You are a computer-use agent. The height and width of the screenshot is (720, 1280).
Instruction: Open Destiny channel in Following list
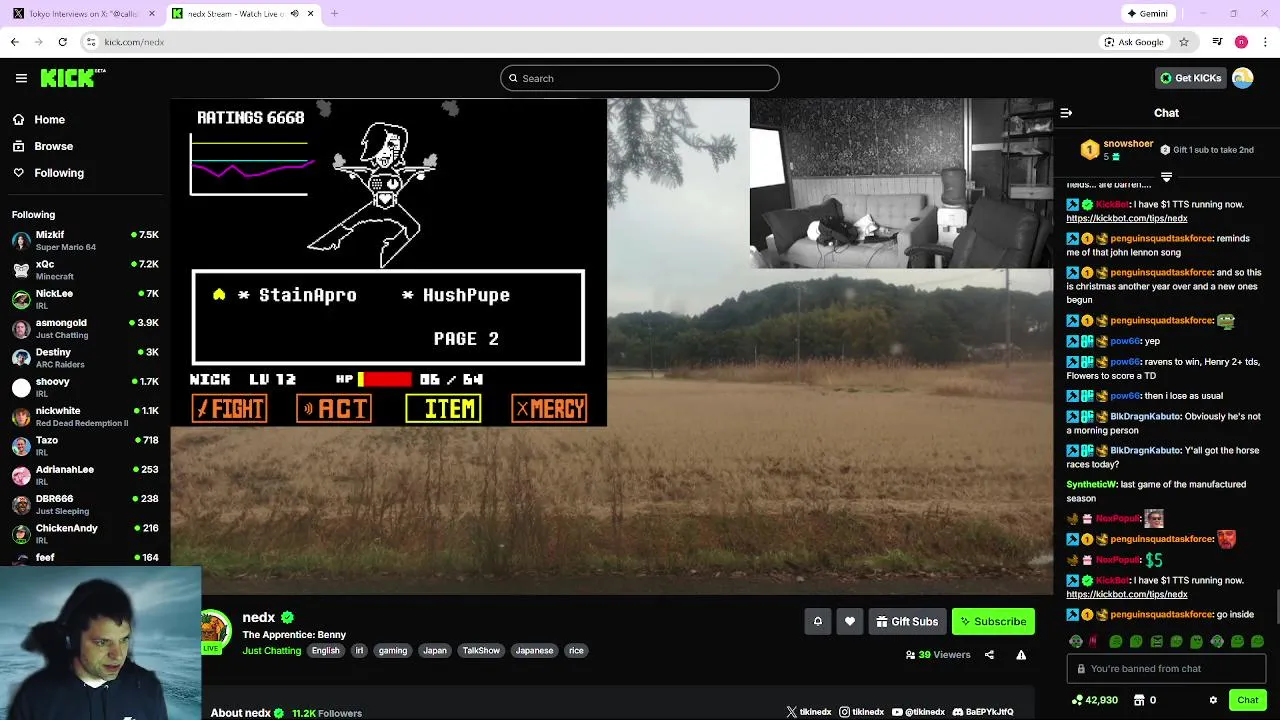tap(85, 357)
